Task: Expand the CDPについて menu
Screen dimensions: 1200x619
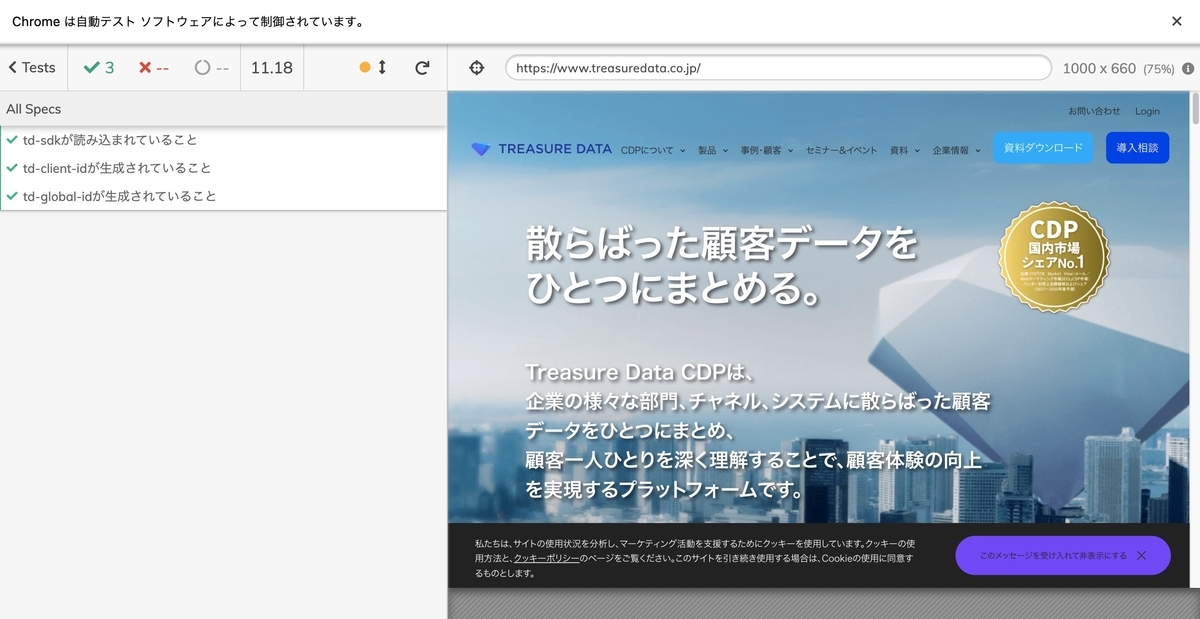Action: [x=652, y=150]
